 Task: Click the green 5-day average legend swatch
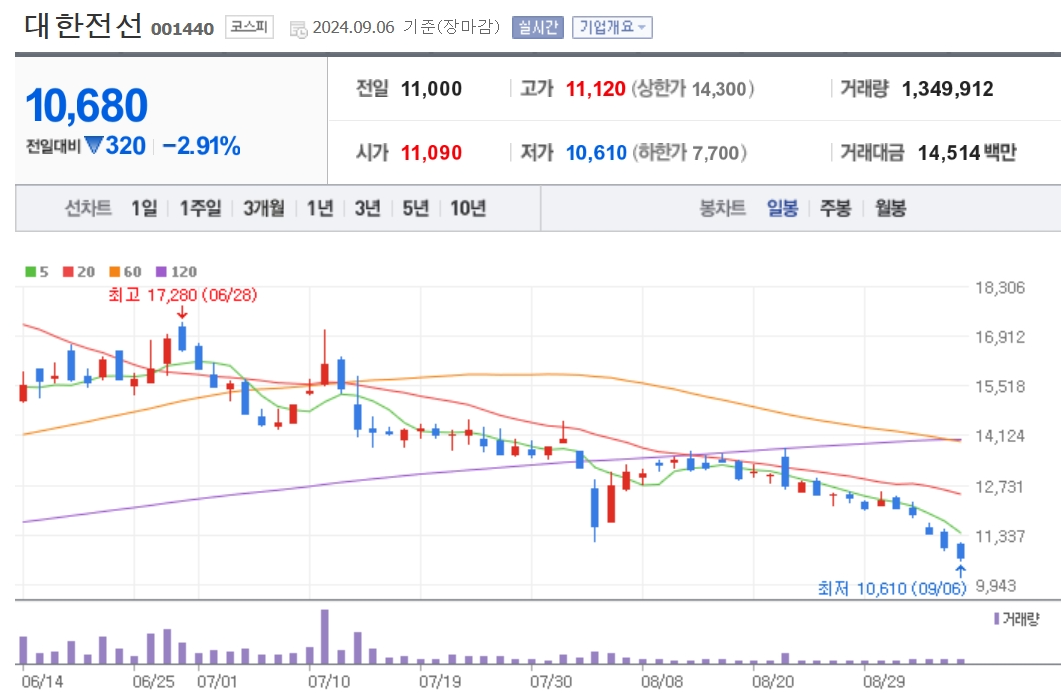30,271
